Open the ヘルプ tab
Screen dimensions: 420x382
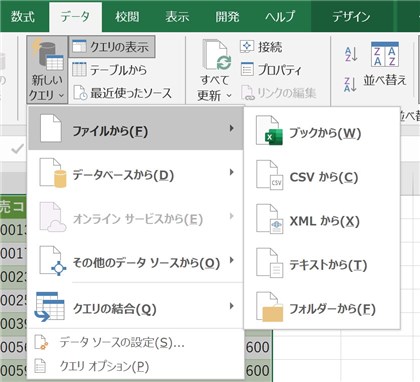[280, 17]
